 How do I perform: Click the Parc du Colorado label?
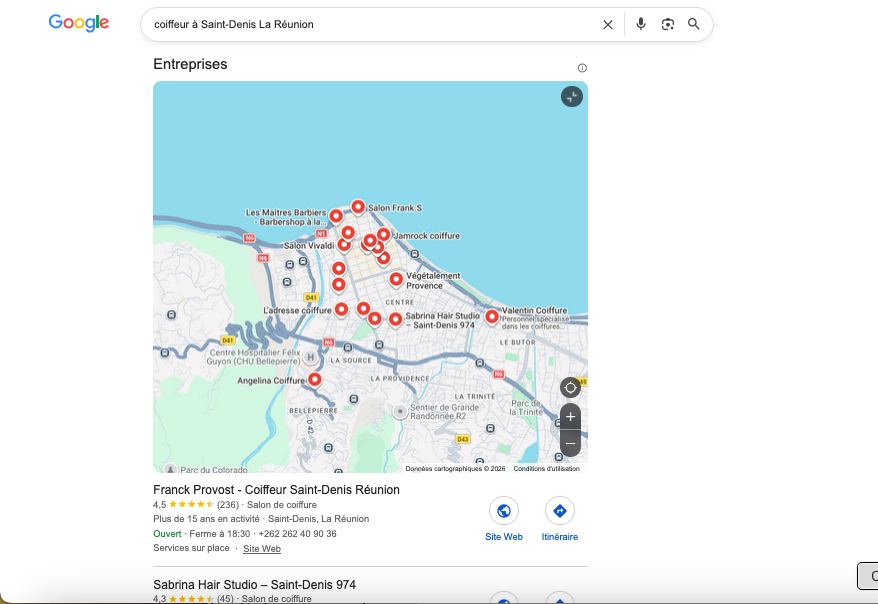(213, 470)
